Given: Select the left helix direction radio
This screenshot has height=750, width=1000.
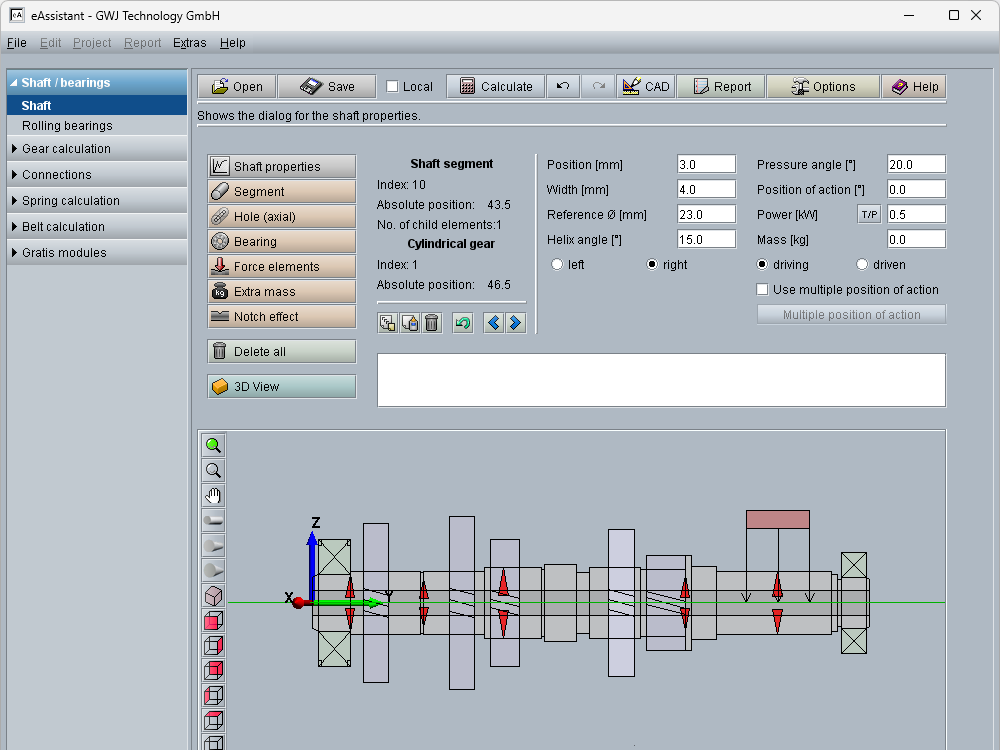Looking at the screenshot, I should coord(557,265).
